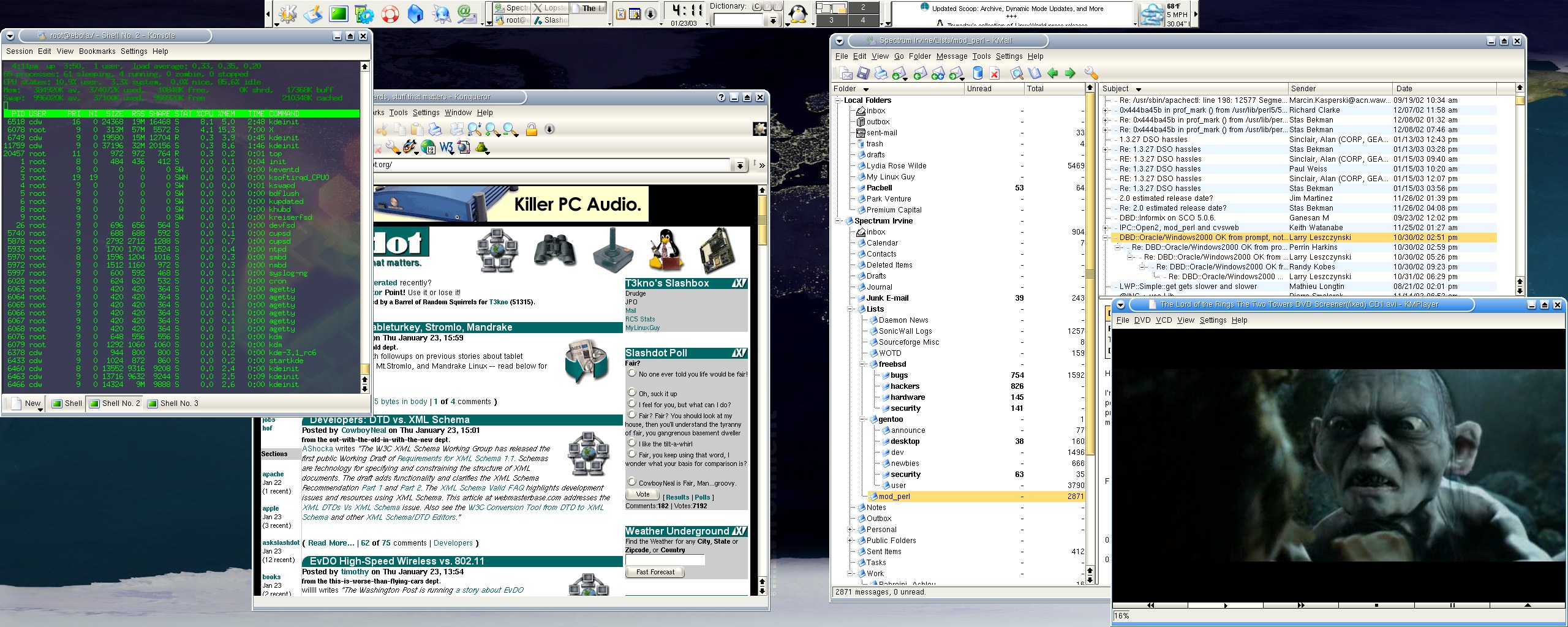Switch to virtual desktop 3 in pager
Viewport: 1568px width, 627px height.
pyautogui.click(x=831, y=20)
